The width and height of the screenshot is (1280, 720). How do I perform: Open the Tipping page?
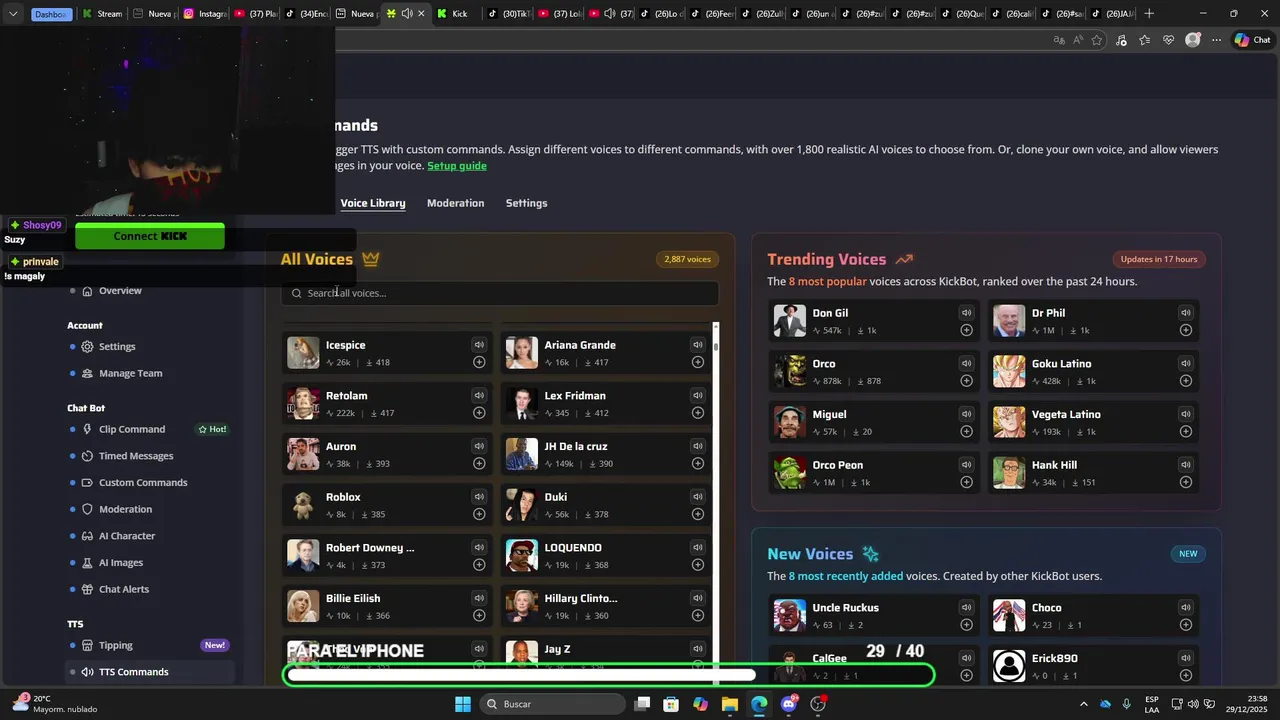click(116, 646)
